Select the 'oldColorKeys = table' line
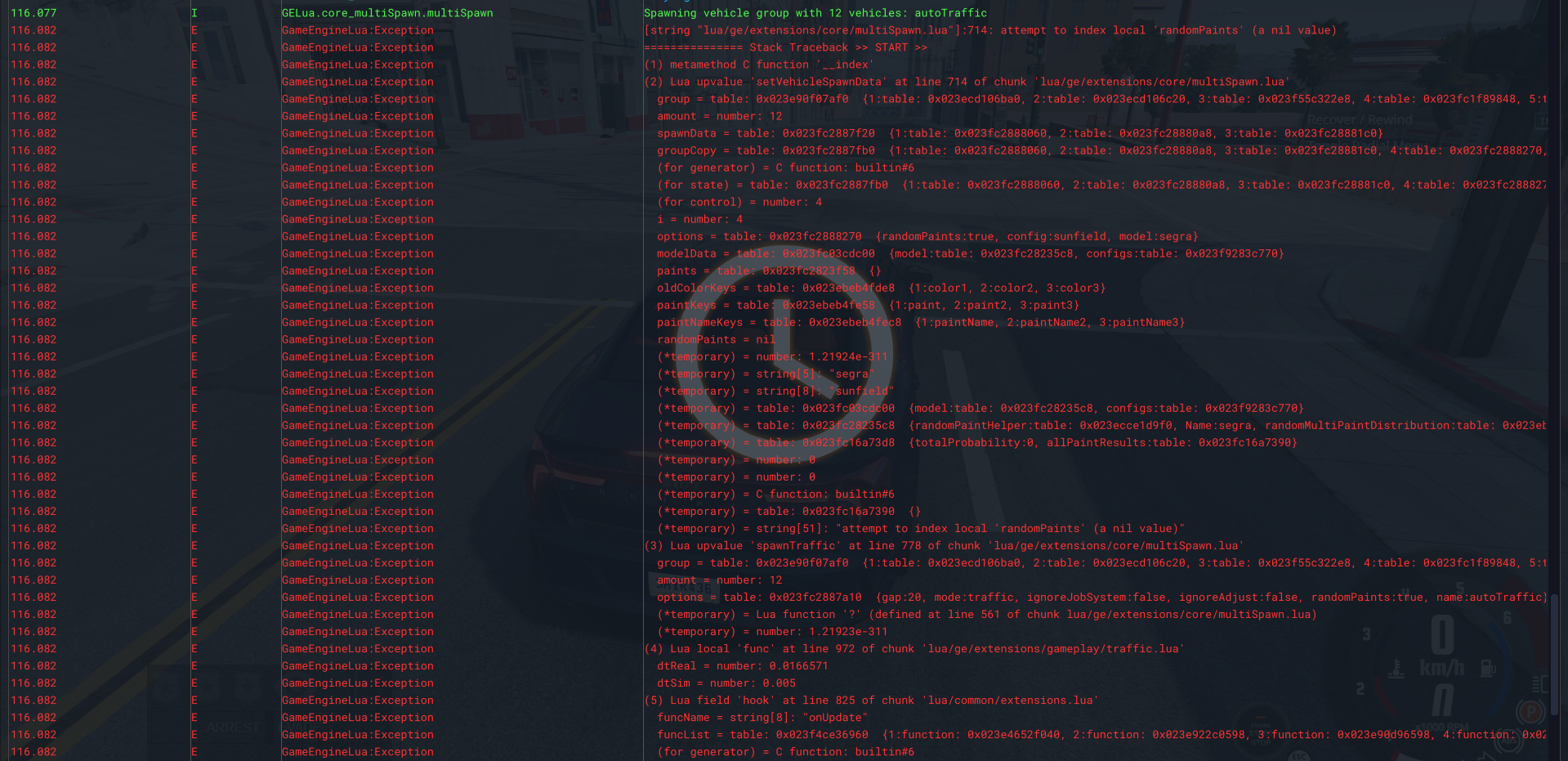This screenshot has width=1568, height=761. [882, 288]
